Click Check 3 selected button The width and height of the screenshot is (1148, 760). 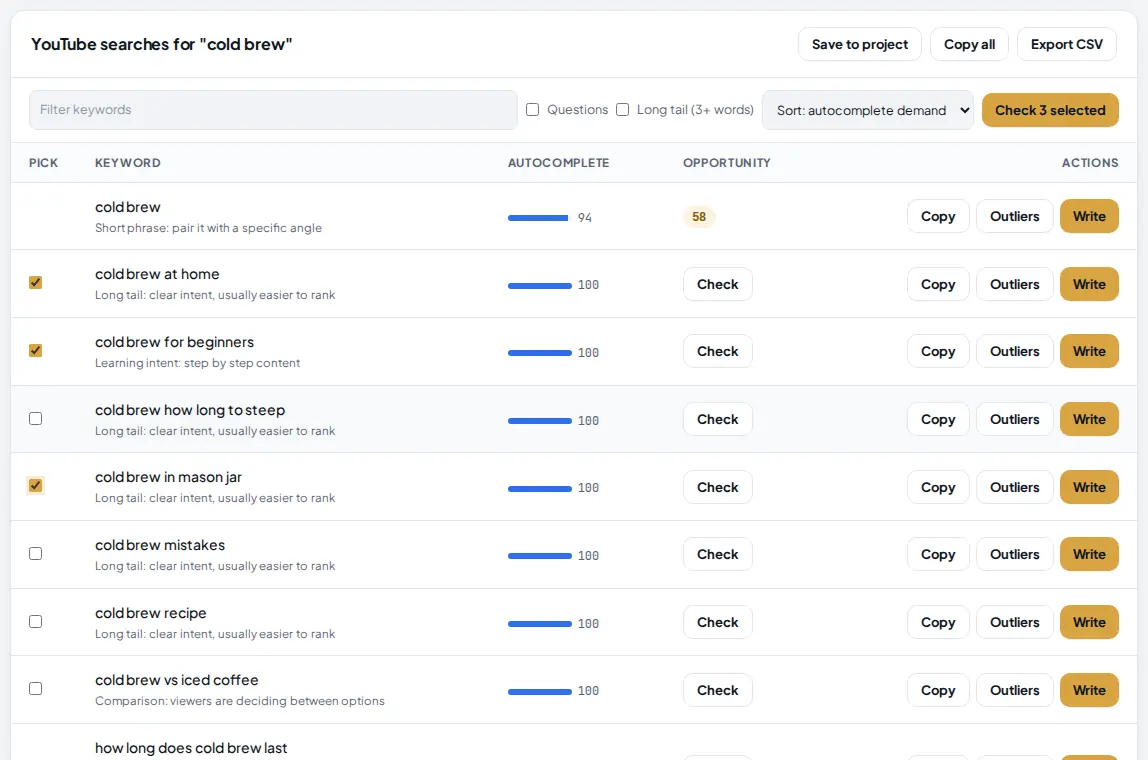pyautogui.click(x=1050, y=110)
